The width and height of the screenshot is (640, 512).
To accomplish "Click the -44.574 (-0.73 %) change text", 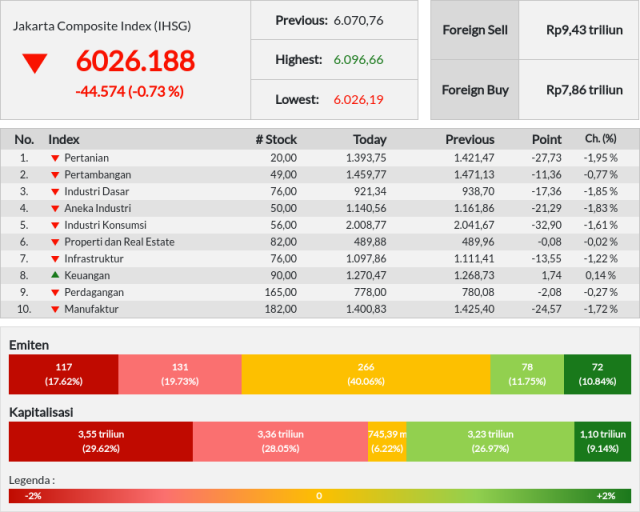I will point(129,91).
